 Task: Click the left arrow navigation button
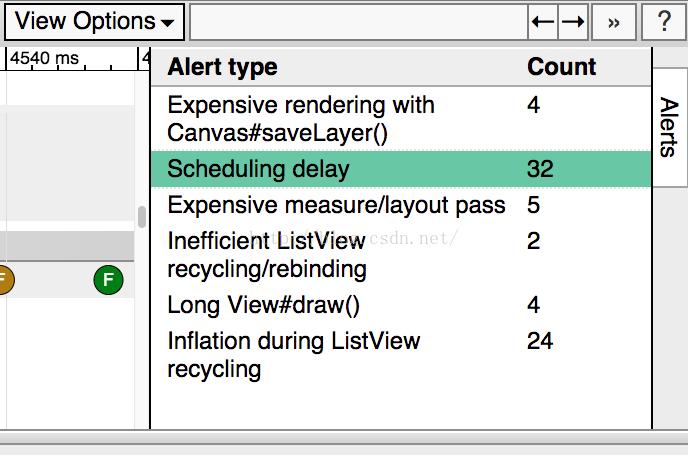click(x=543, y=21)
